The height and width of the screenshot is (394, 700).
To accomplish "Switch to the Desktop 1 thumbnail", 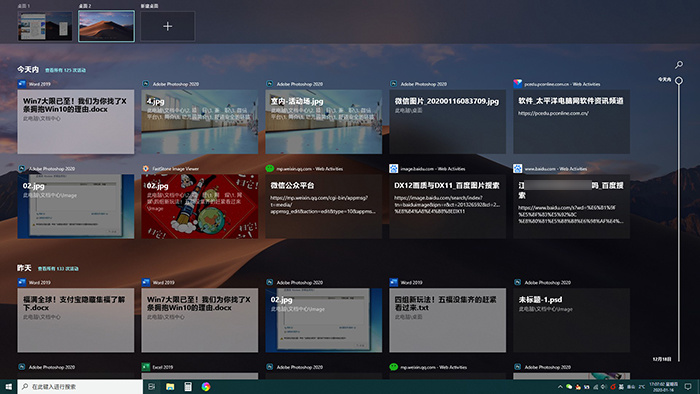I will [x=45, y=26].
